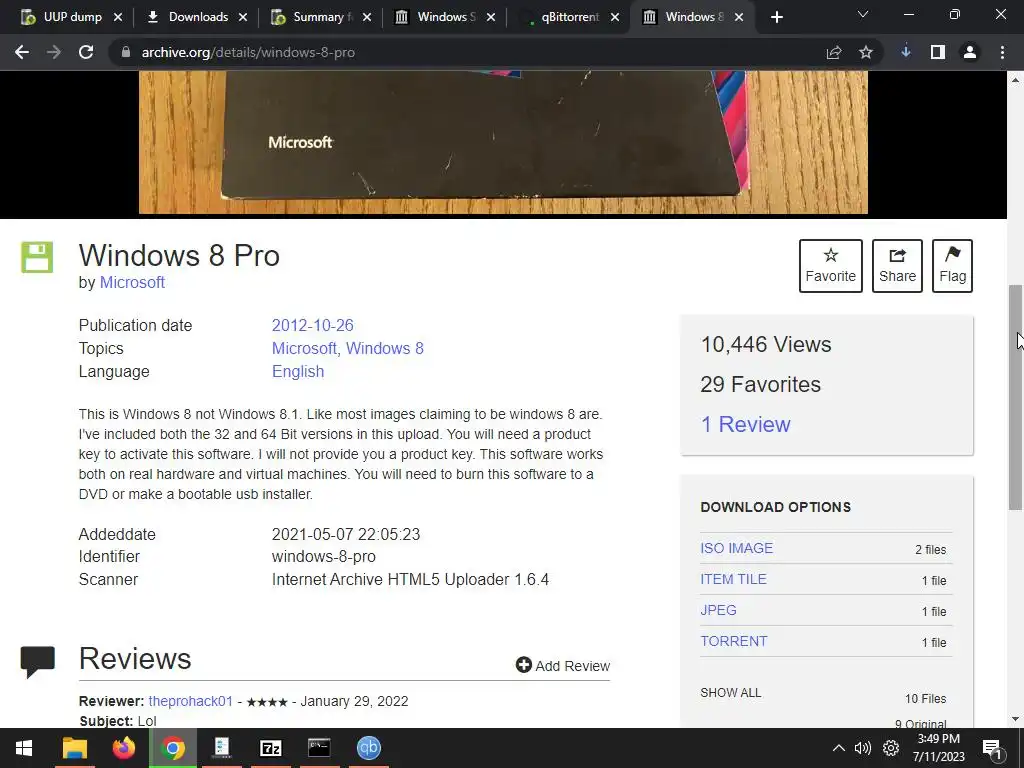Reload the archive.org page

click(86, 52)
